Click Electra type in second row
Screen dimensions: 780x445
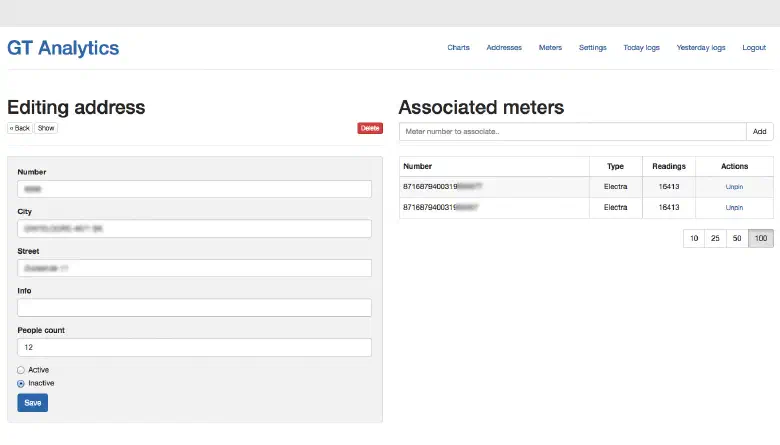616,208
